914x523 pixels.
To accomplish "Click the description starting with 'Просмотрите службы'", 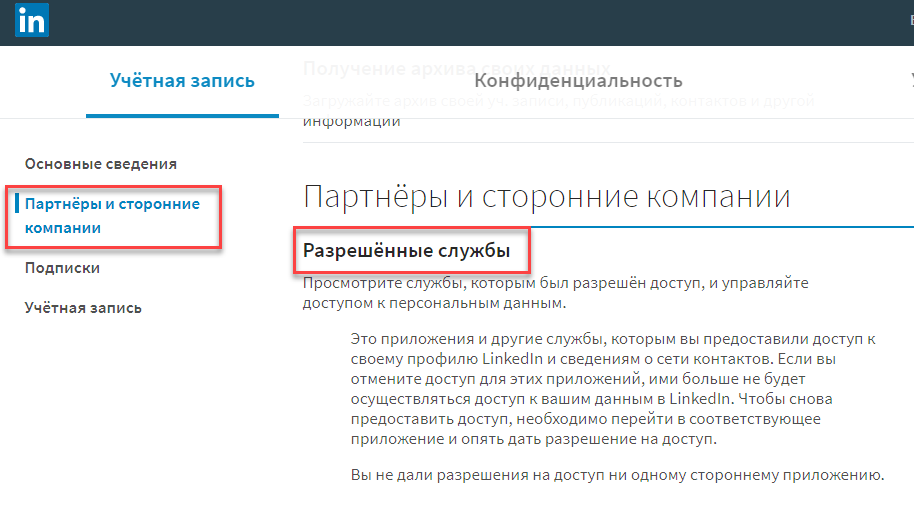I will pyautogui.click(x=556, y=293).
